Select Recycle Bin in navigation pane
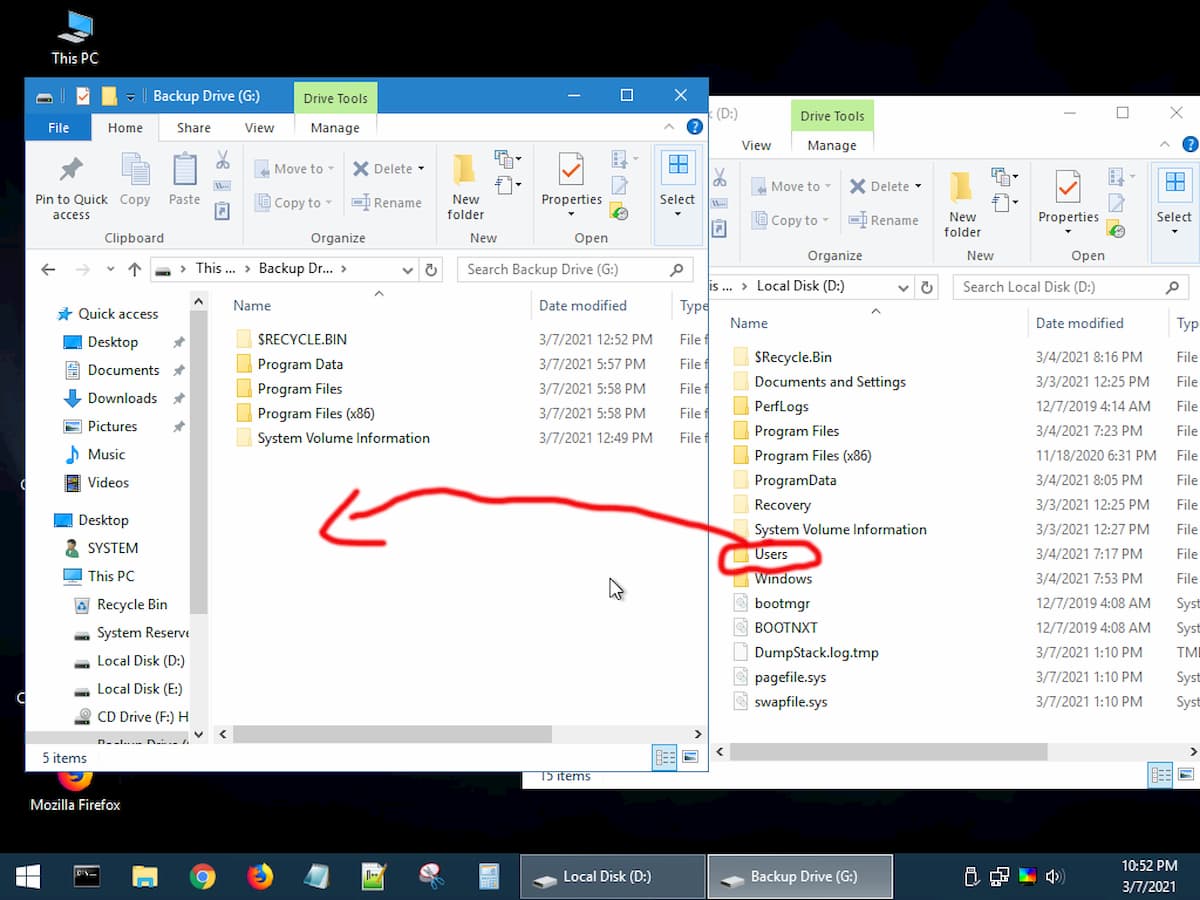 (x=132, y=605)
